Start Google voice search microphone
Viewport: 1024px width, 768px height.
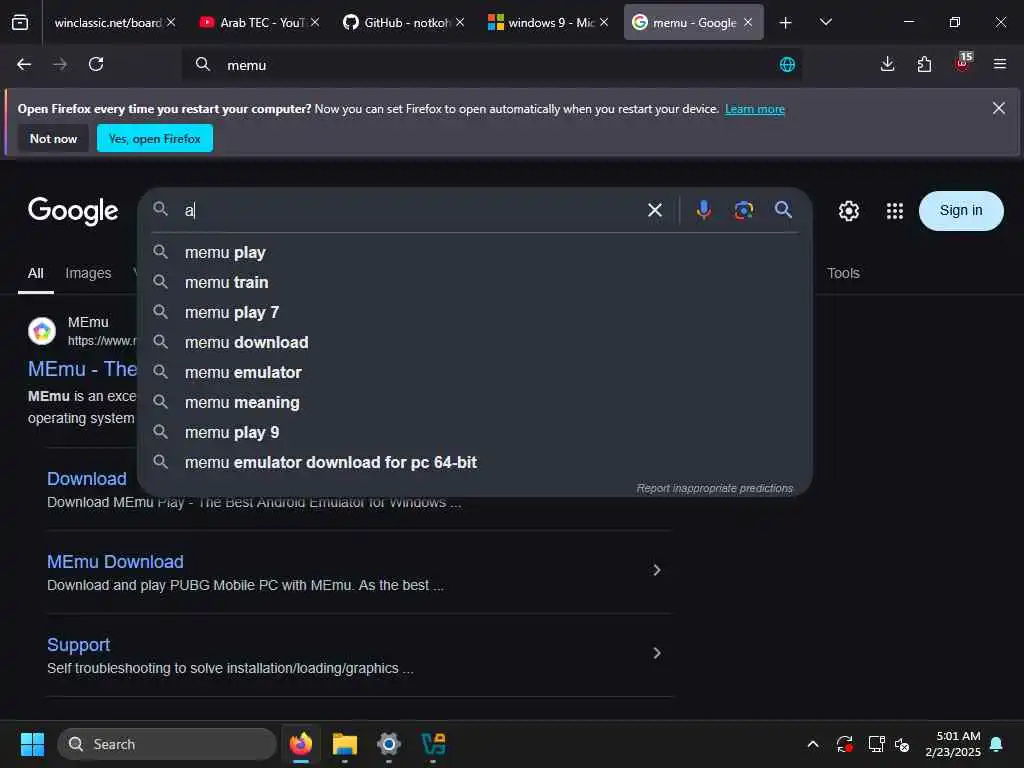(703, 210)
